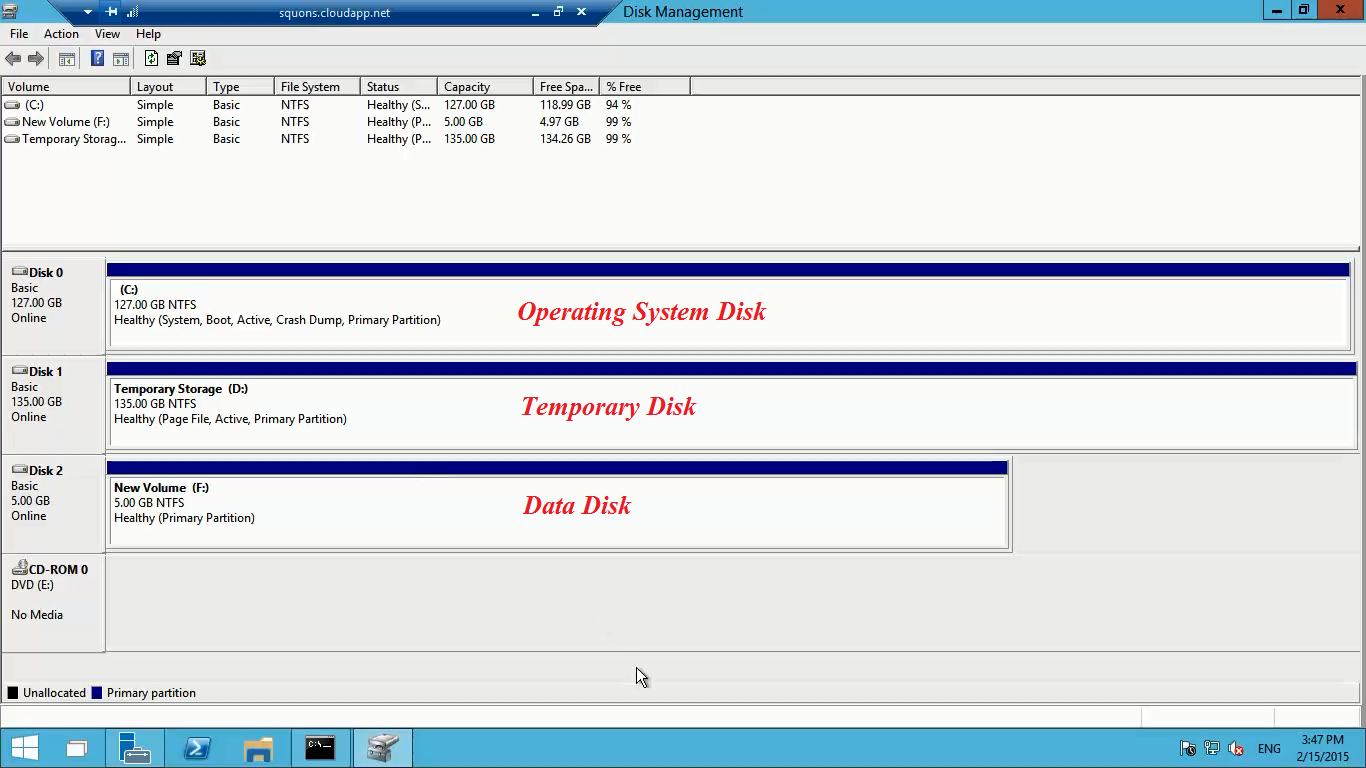Launch PowerShell from the taskbar

tap(196, 747)
